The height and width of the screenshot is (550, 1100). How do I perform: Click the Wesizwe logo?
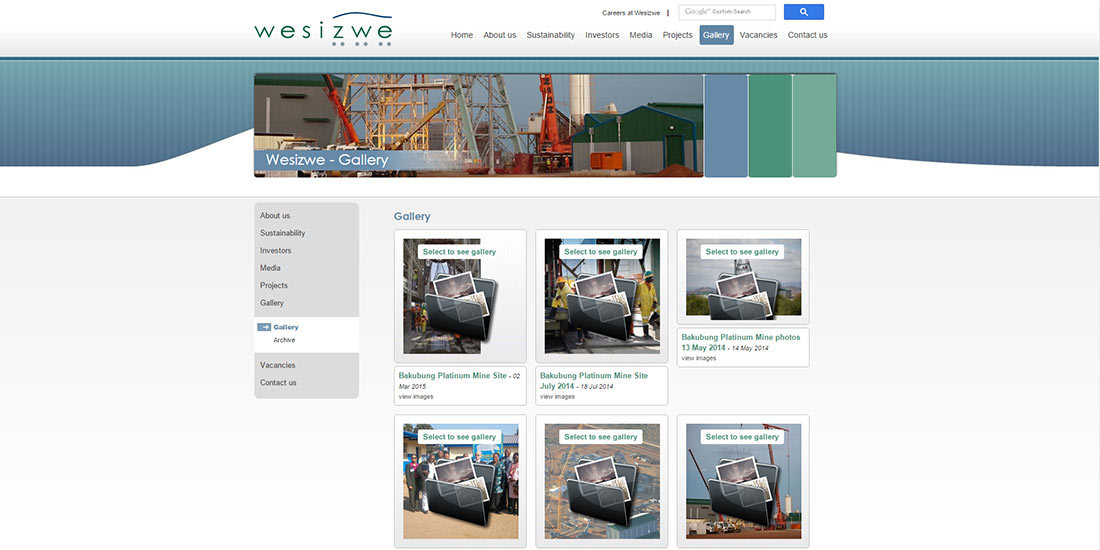323,29
